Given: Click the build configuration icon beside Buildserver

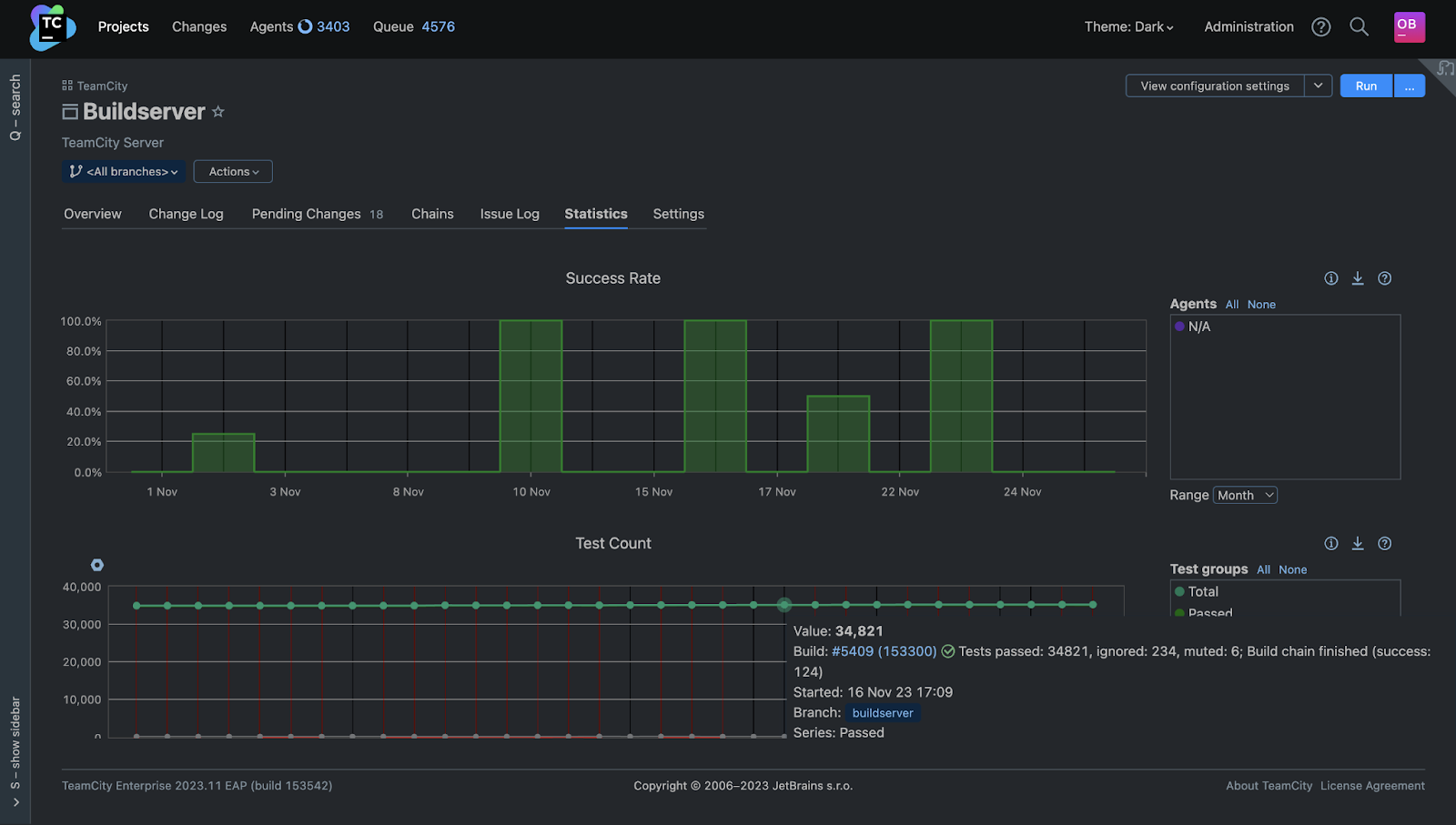Looking at the screenshot, I should pyautogui.click(x=70, y=112).
